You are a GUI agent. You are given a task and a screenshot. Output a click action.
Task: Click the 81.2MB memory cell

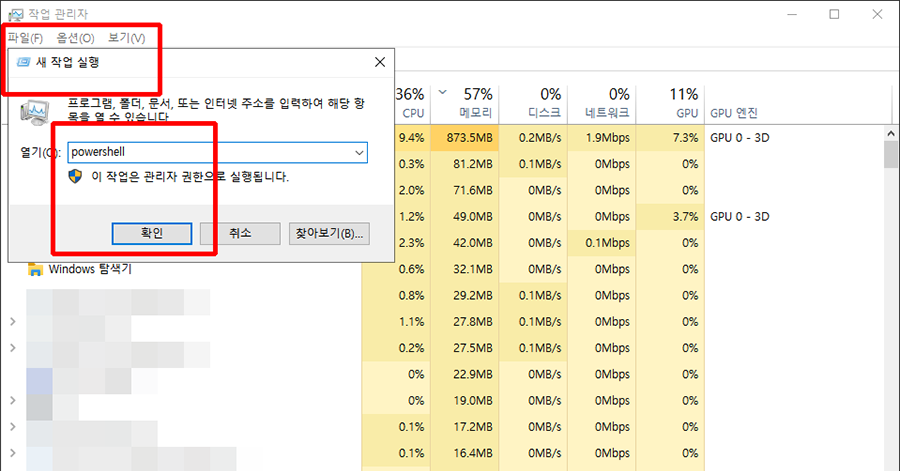tap(465, 164)
